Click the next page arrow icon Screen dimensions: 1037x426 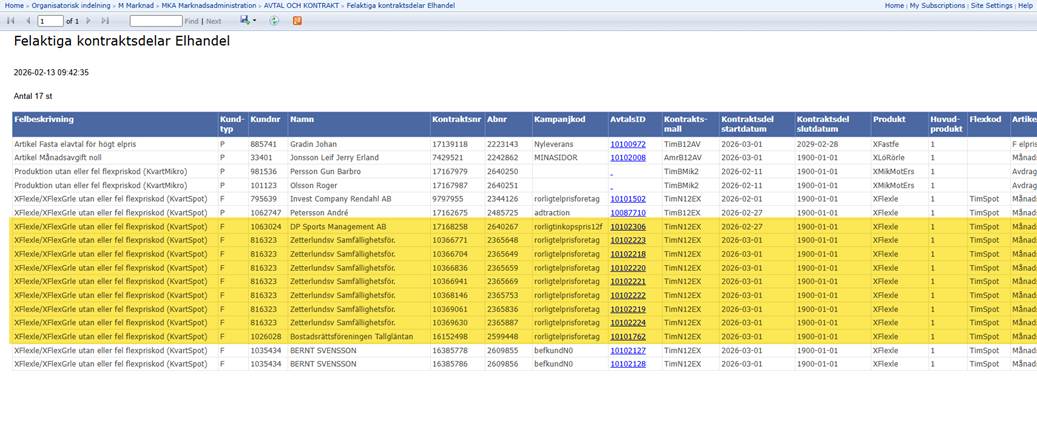click(x=90, y=21)
